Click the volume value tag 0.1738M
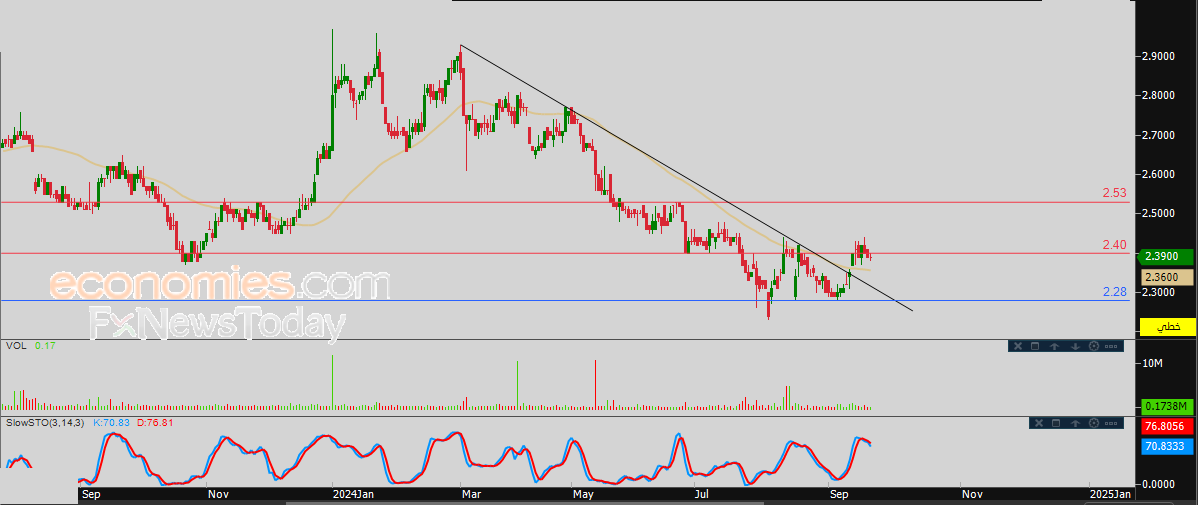This screenshot has height=505, width=1198. (1167, 406)
